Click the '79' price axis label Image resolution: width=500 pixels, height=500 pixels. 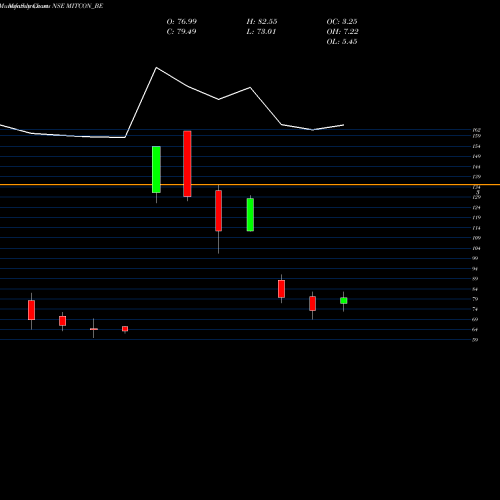point(475,299)
